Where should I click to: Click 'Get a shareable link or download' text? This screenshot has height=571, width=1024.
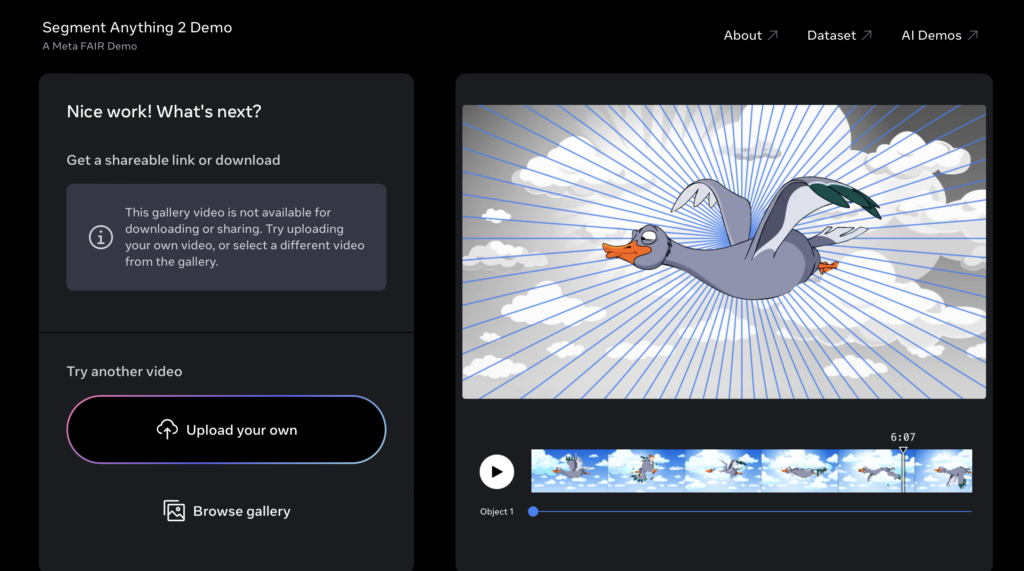pyautogui.click(x=173, y=160)
